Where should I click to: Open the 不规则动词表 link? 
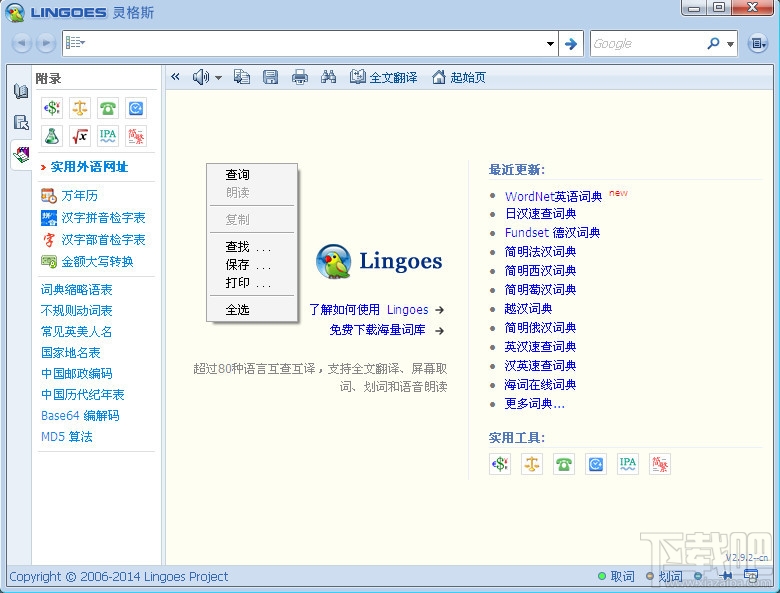[x=77, y=310]
